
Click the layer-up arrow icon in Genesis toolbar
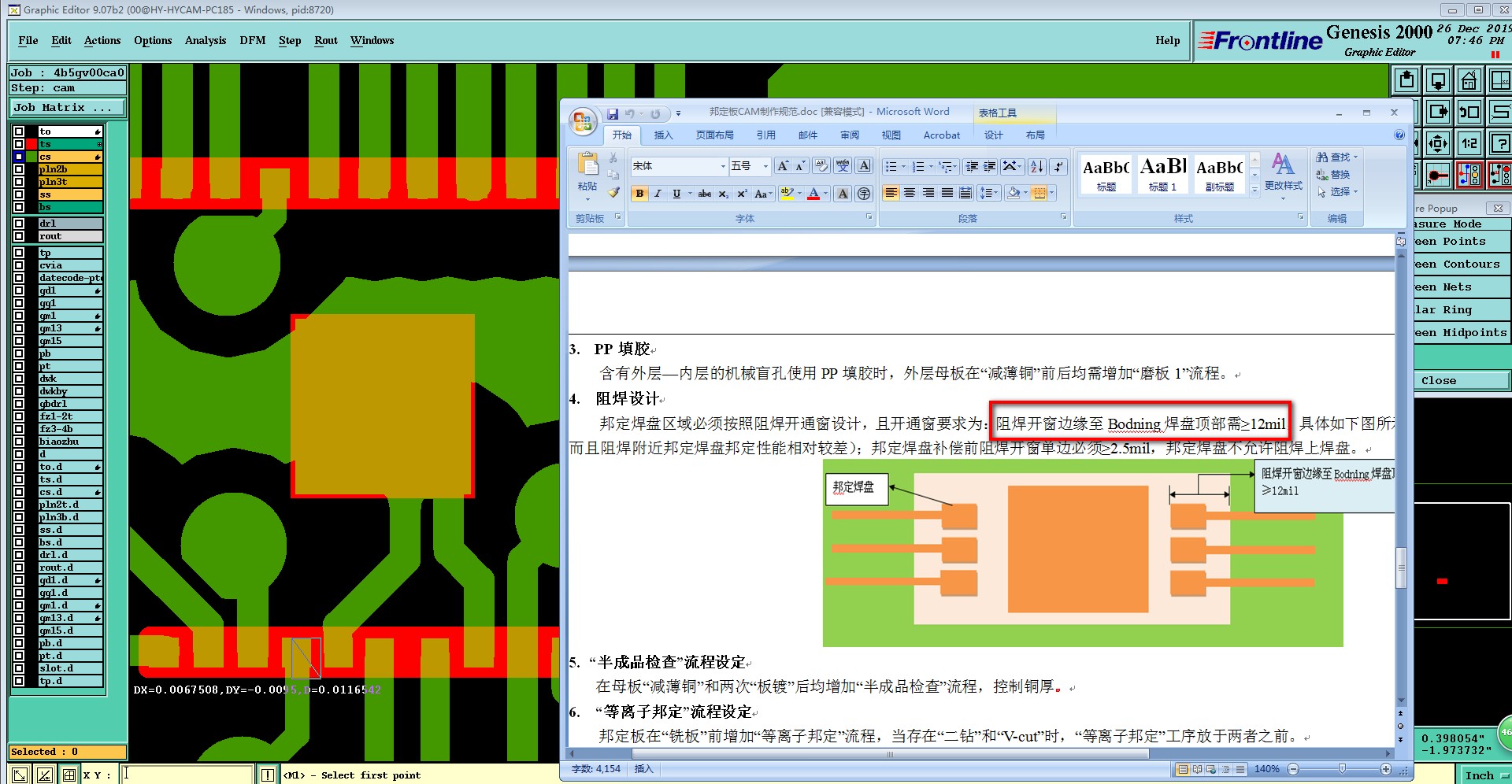click(1406, 80)
